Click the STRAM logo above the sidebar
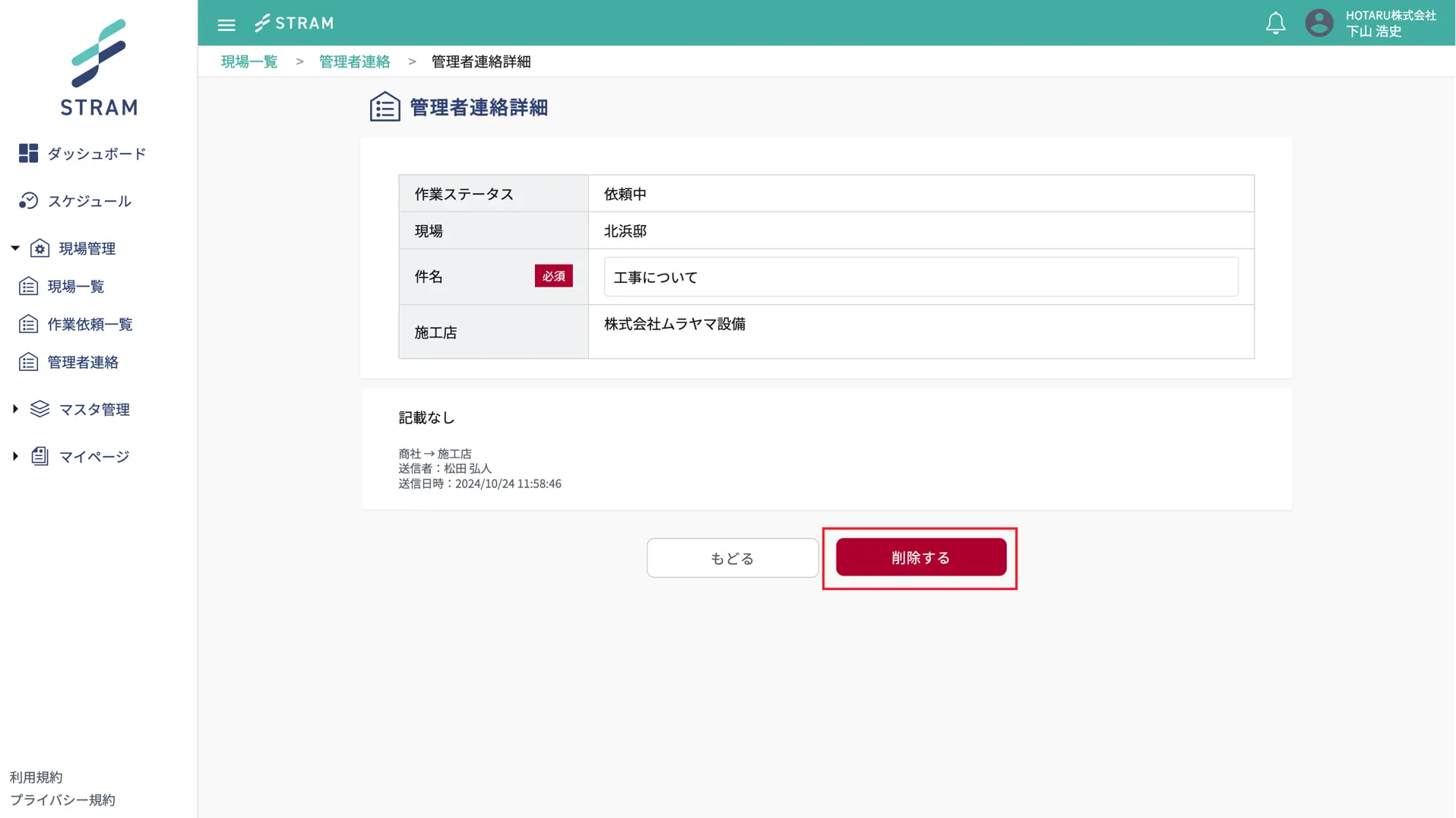Screen dimensions: 1456x818 [98, 68]
